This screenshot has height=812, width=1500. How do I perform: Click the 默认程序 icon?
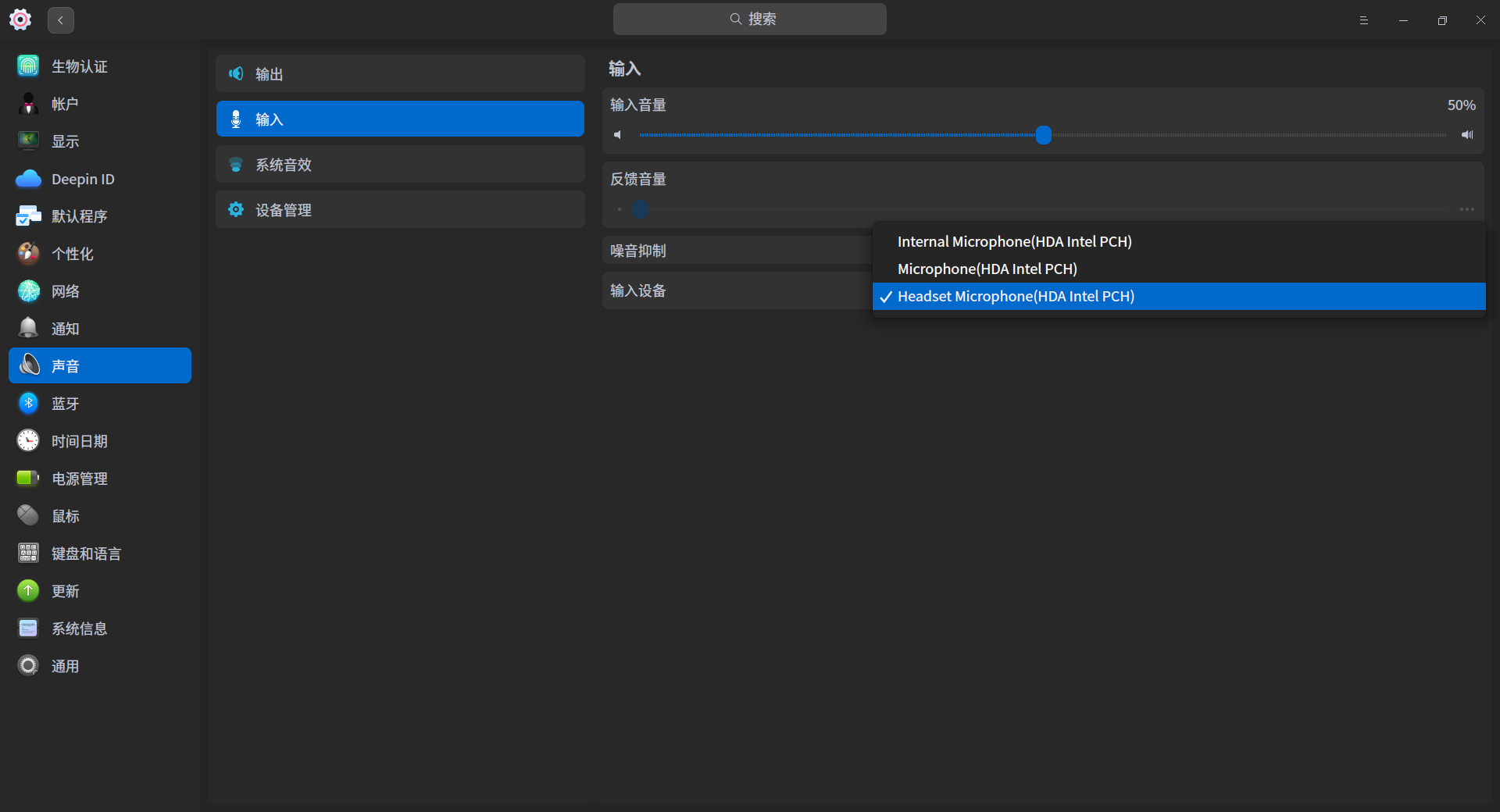click(28, 216)
